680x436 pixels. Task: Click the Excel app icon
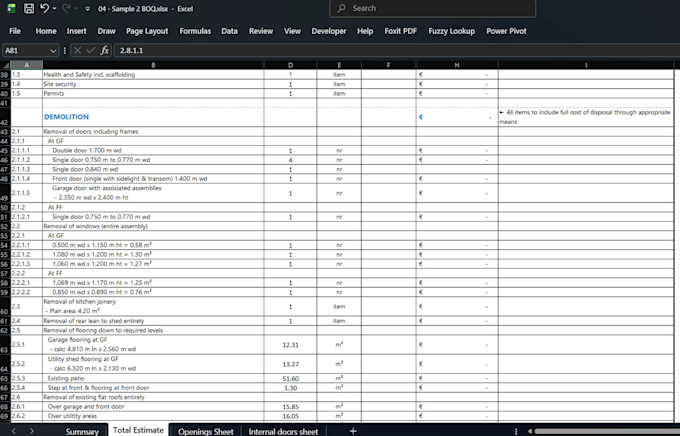click(x=11, y=8)
